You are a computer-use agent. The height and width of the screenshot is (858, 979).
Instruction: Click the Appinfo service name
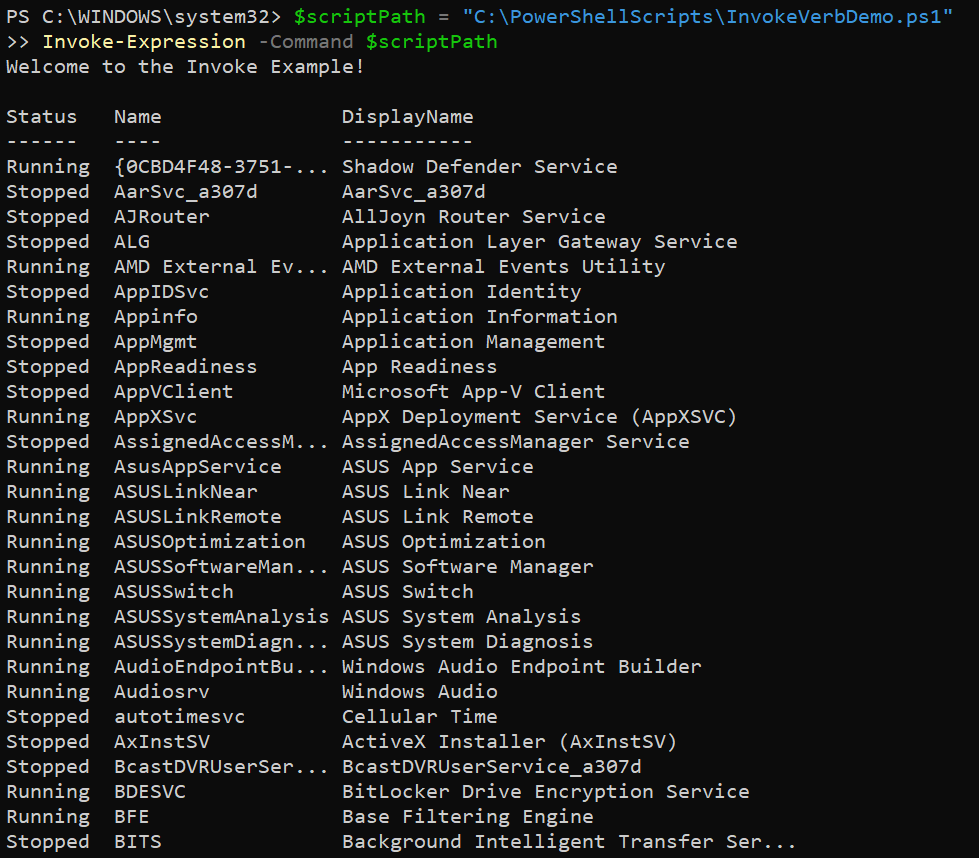pyautogui.click(x=156, y=317)
